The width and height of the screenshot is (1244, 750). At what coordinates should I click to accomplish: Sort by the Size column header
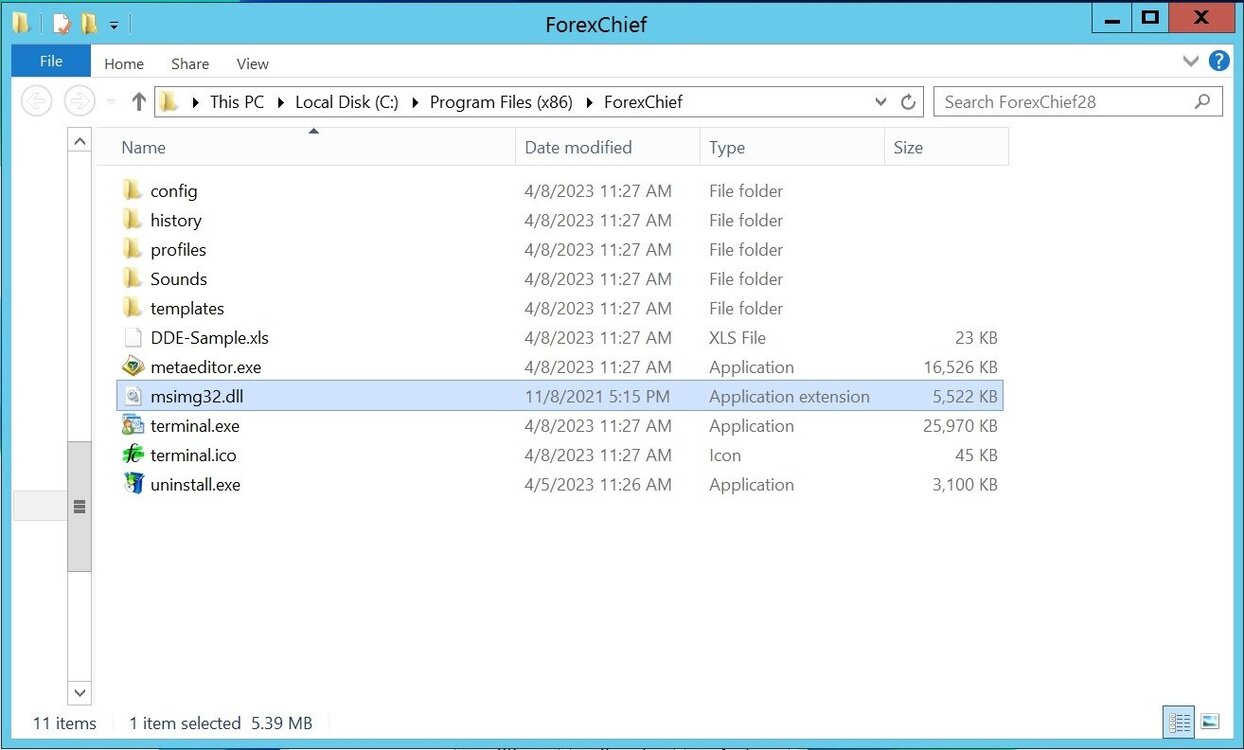946,147
